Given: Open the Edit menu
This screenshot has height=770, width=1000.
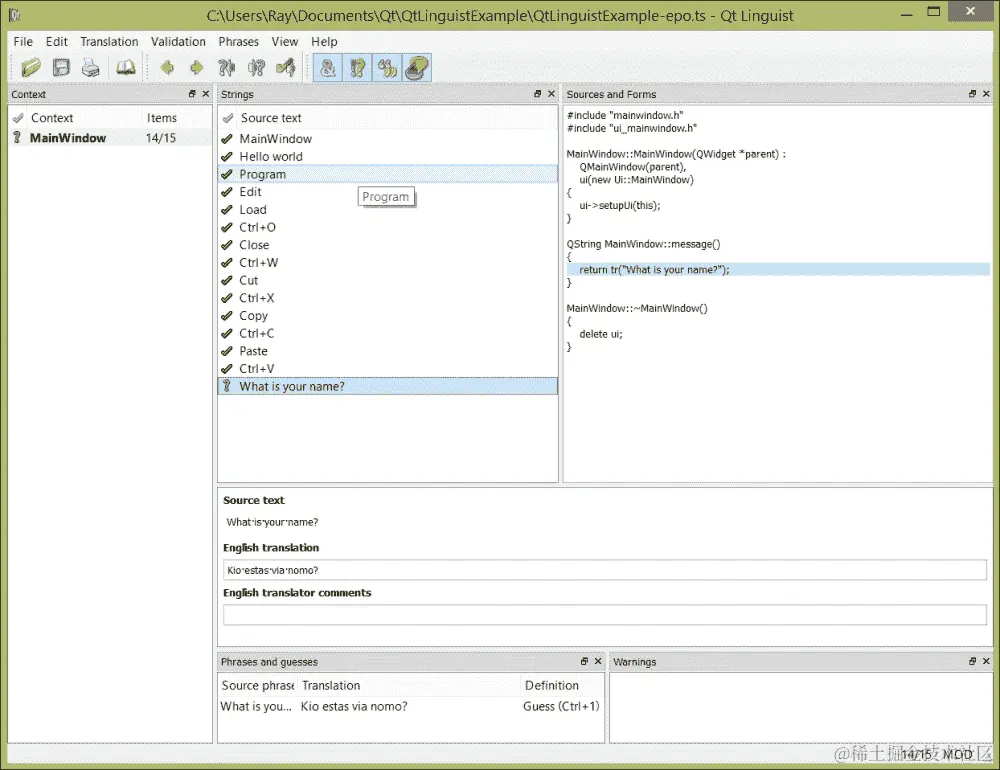Looking at the screenshot, I should (56, 41).
